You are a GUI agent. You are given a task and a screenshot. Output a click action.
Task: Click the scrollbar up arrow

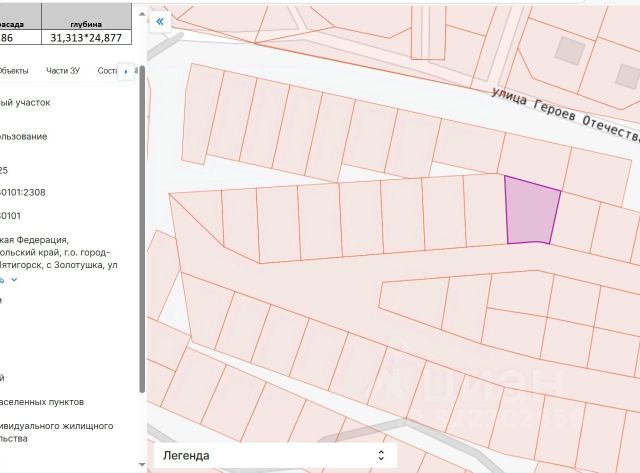(142, 14)
